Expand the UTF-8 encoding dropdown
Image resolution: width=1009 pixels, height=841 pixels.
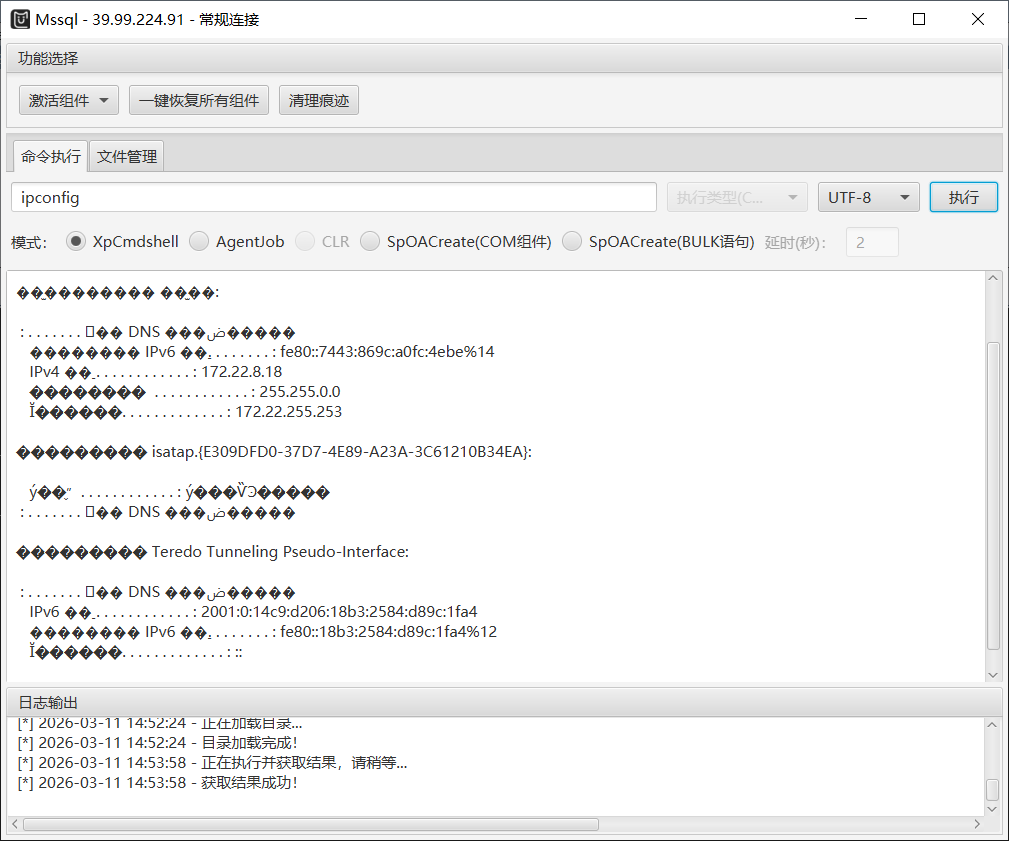(868, 197)
